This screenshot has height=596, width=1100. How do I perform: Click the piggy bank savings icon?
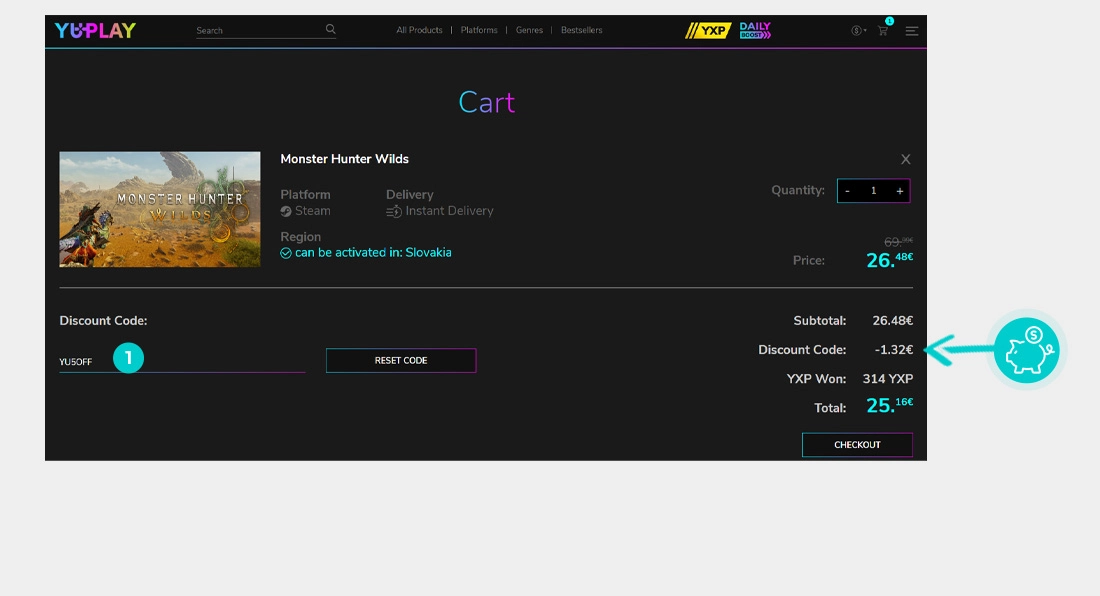pos(1026,350)
